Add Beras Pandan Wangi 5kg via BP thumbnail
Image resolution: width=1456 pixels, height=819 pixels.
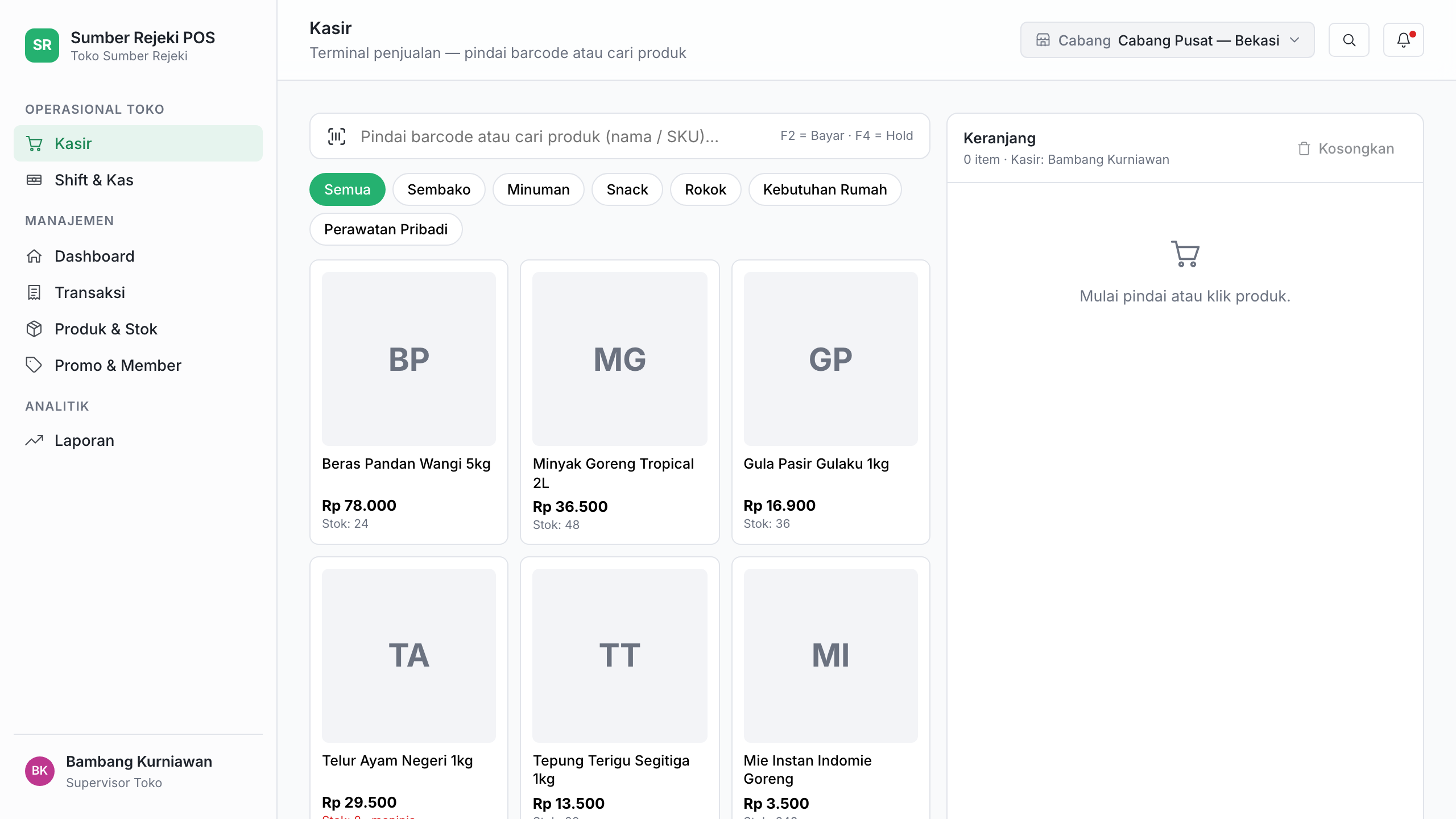[409, 359]
